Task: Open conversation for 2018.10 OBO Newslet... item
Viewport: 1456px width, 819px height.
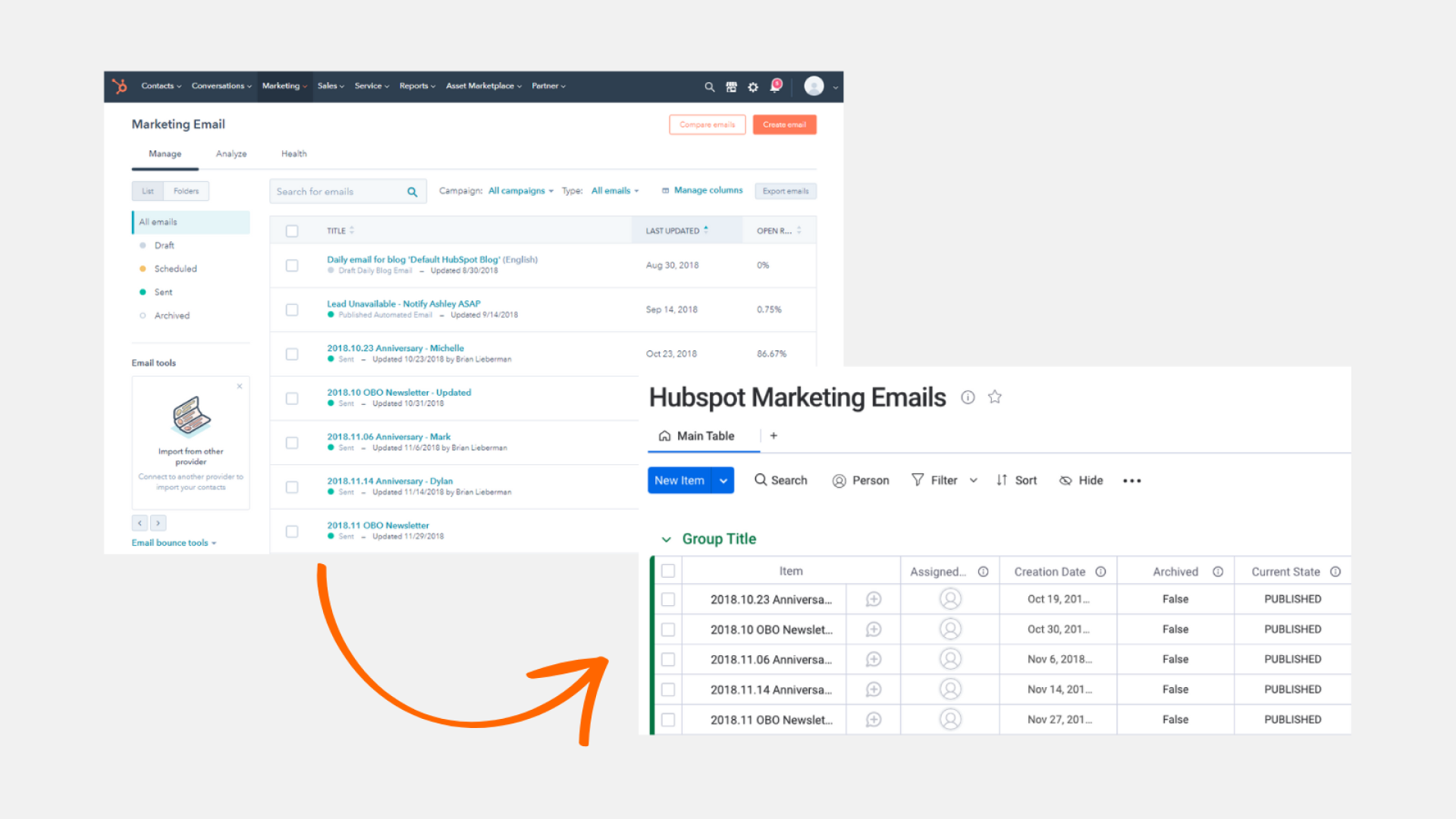Action: tap(874, 629)
